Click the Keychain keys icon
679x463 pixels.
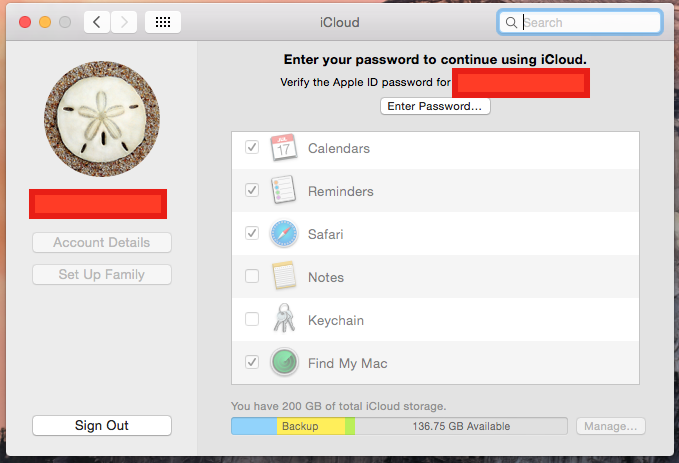(284, 319)
